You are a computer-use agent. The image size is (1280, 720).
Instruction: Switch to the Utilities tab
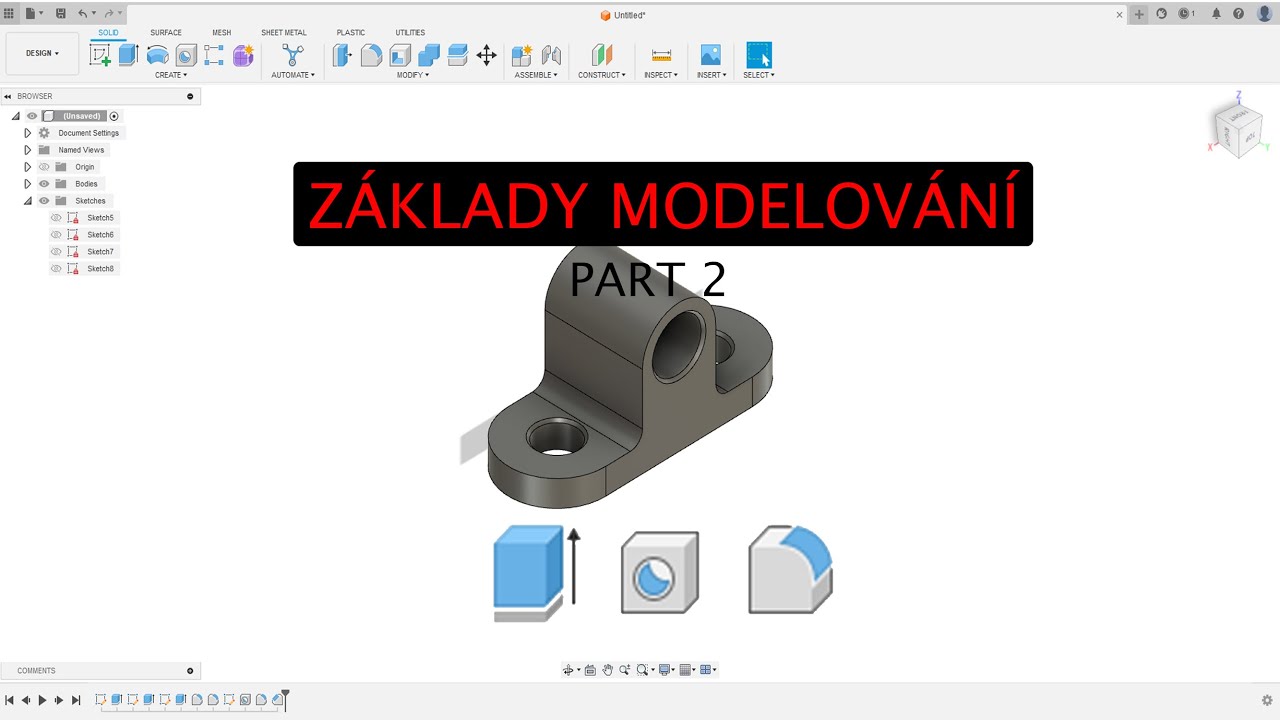[x=410, y=33]
